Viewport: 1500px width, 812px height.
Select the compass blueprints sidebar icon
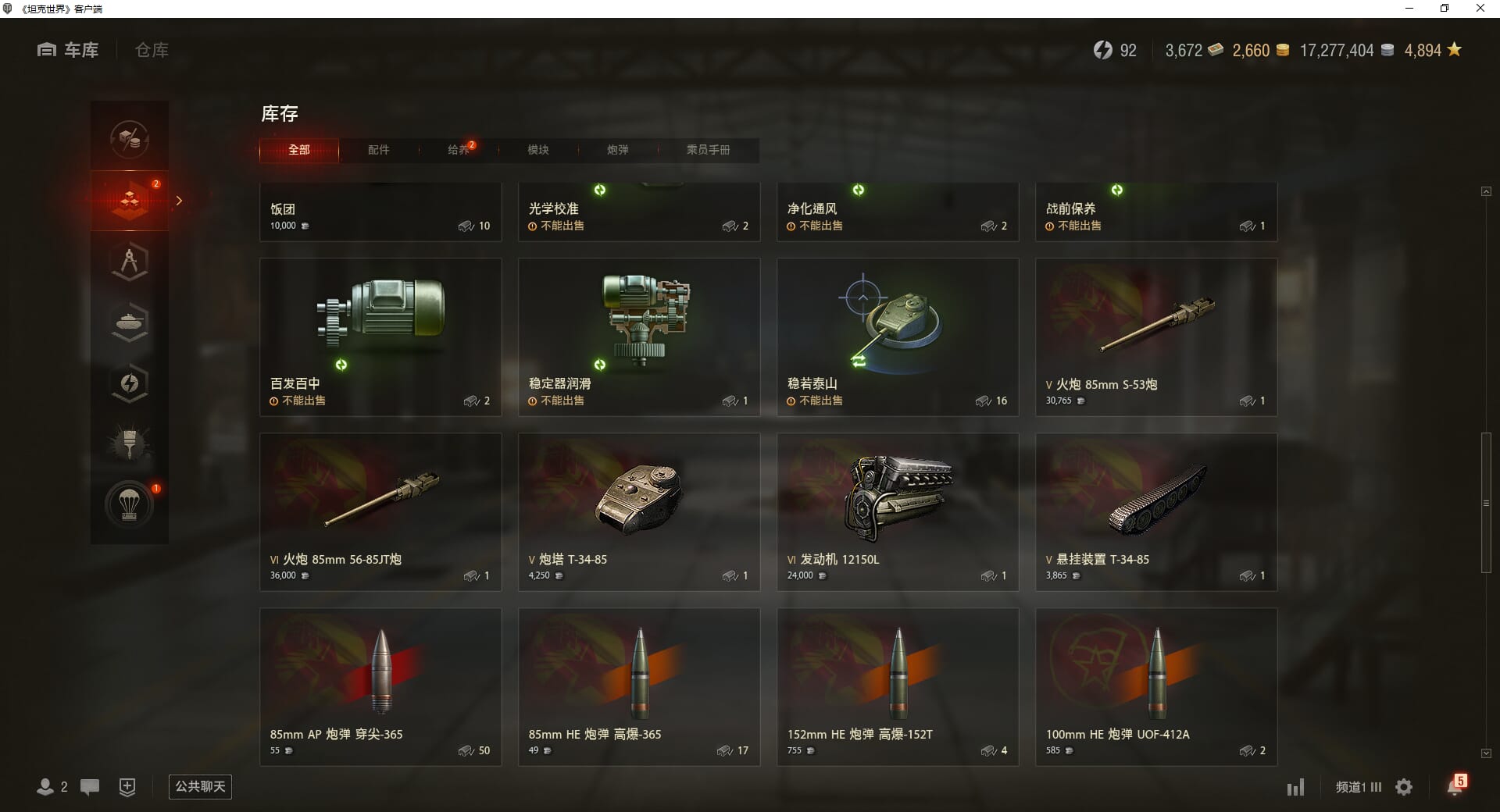tap(130, 262)
